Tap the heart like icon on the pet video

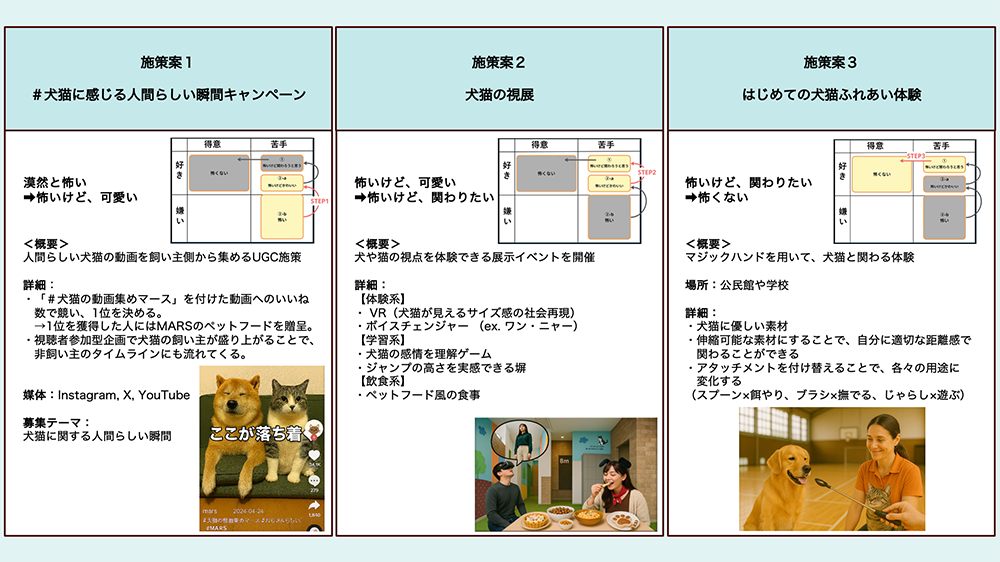click(x=314, y=453)
